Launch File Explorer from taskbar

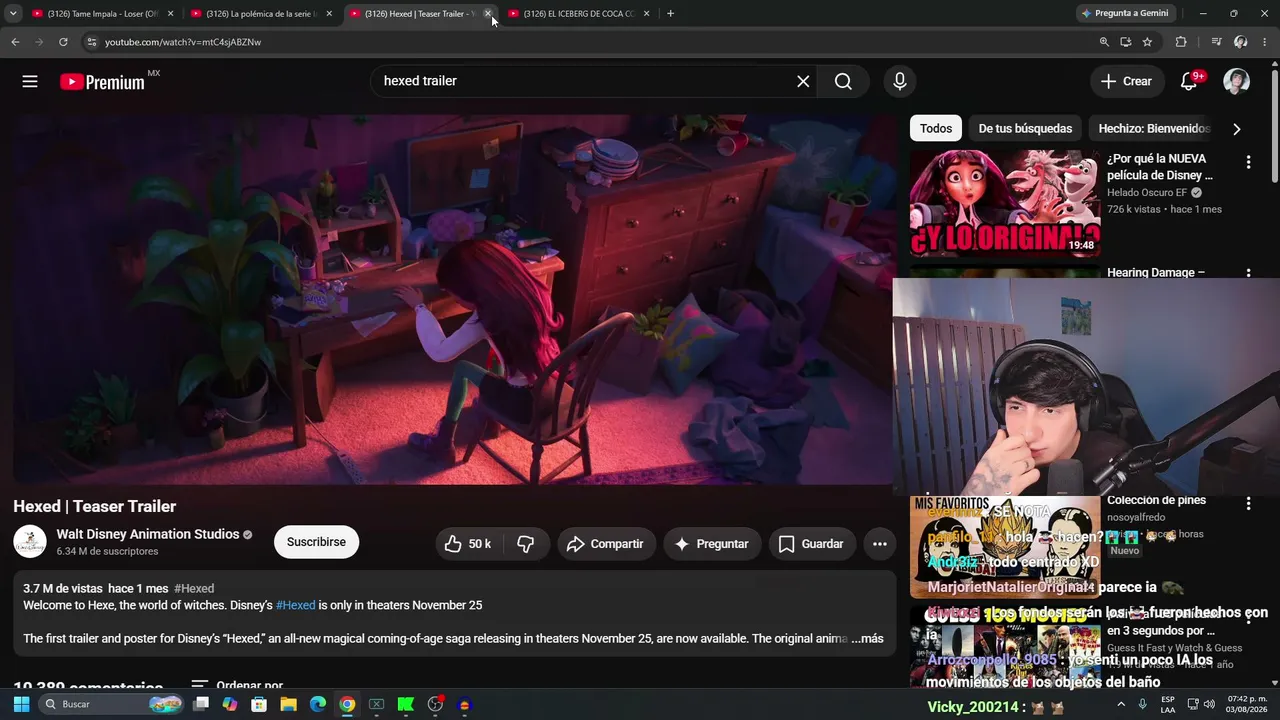tap(288, 704)
